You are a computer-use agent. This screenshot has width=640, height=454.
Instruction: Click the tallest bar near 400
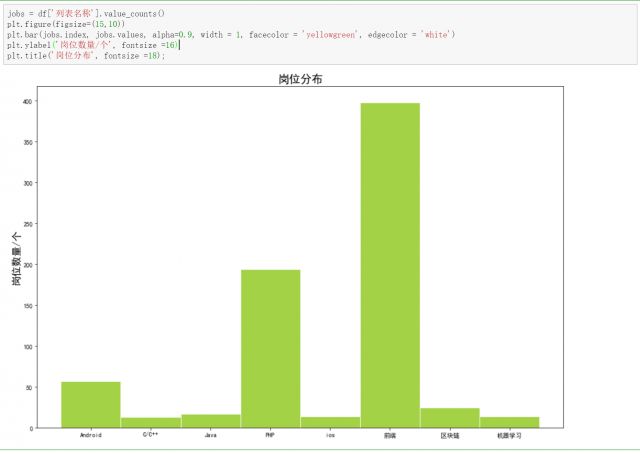(x=390, y=265)
